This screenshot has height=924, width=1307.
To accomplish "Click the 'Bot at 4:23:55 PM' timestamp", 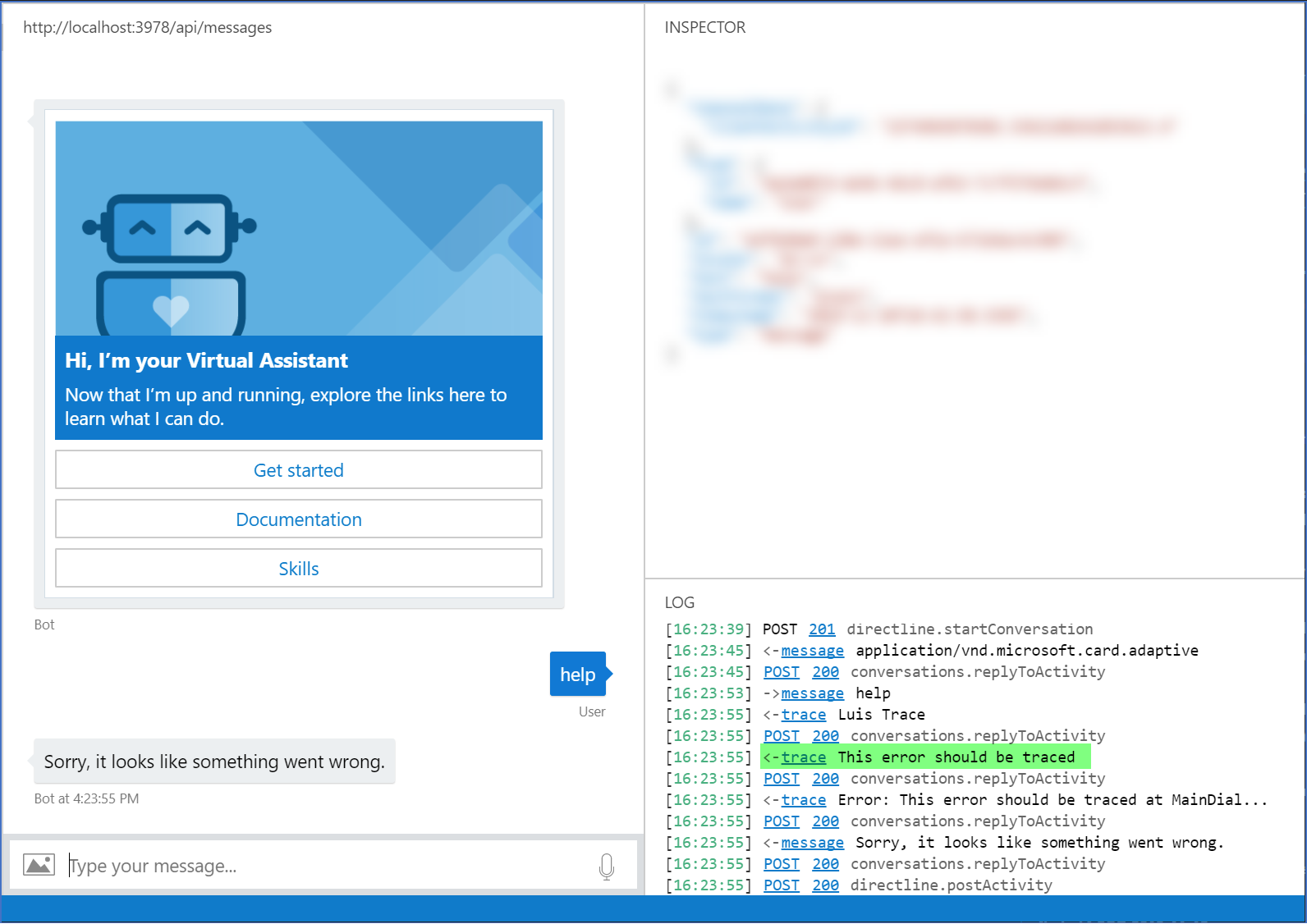I will 86,798.
